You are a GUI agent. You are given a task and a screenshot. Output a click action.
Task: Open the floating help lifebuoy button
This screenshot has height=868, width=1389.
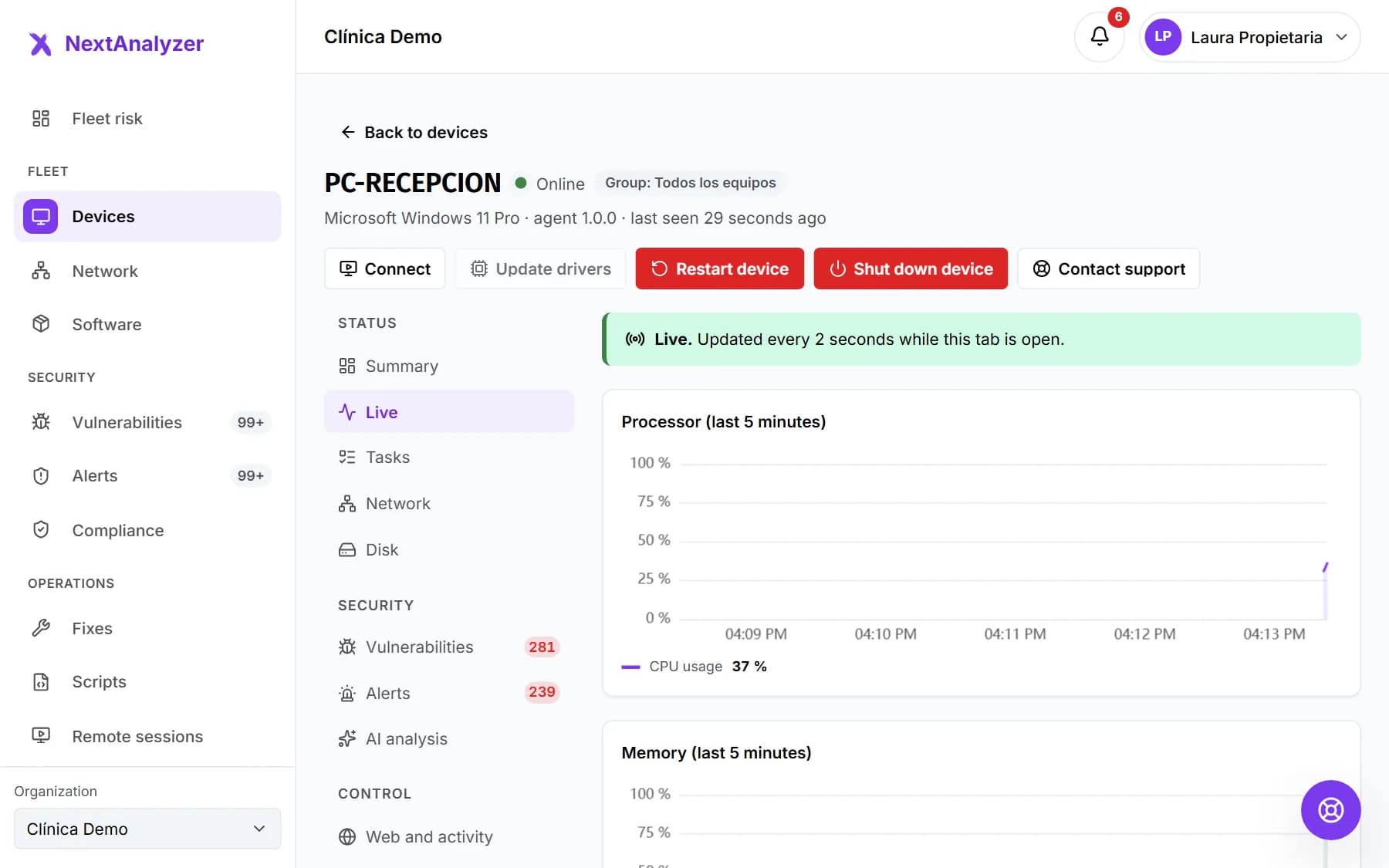[1330, 810]
